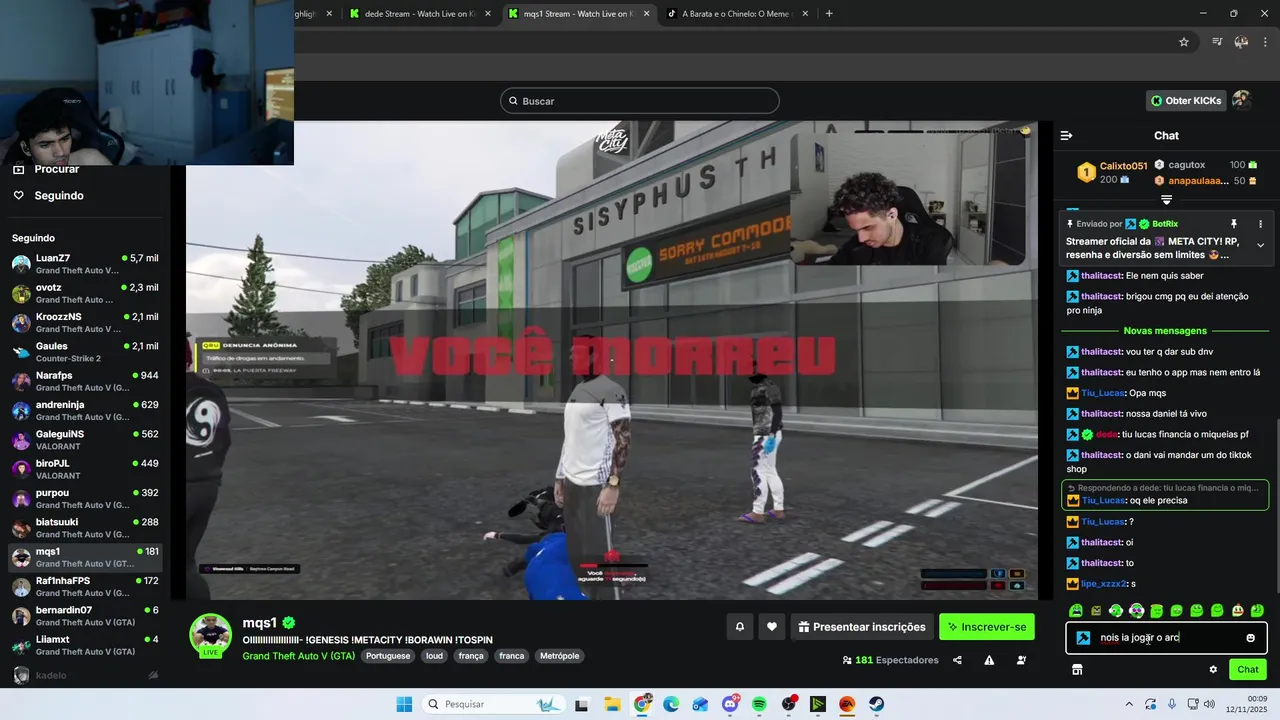Open the hammer badge identity in chat input
The image size is (1280, 720).
coord(1083,638)
